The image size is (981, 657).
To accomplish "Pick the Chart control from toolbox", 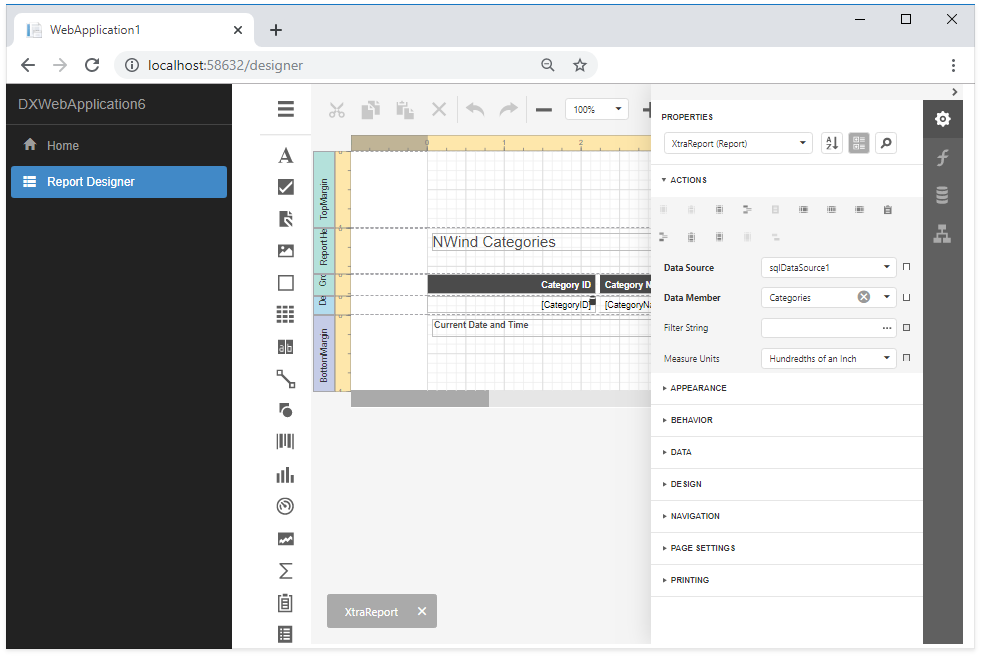I will [x=286, y=475].
